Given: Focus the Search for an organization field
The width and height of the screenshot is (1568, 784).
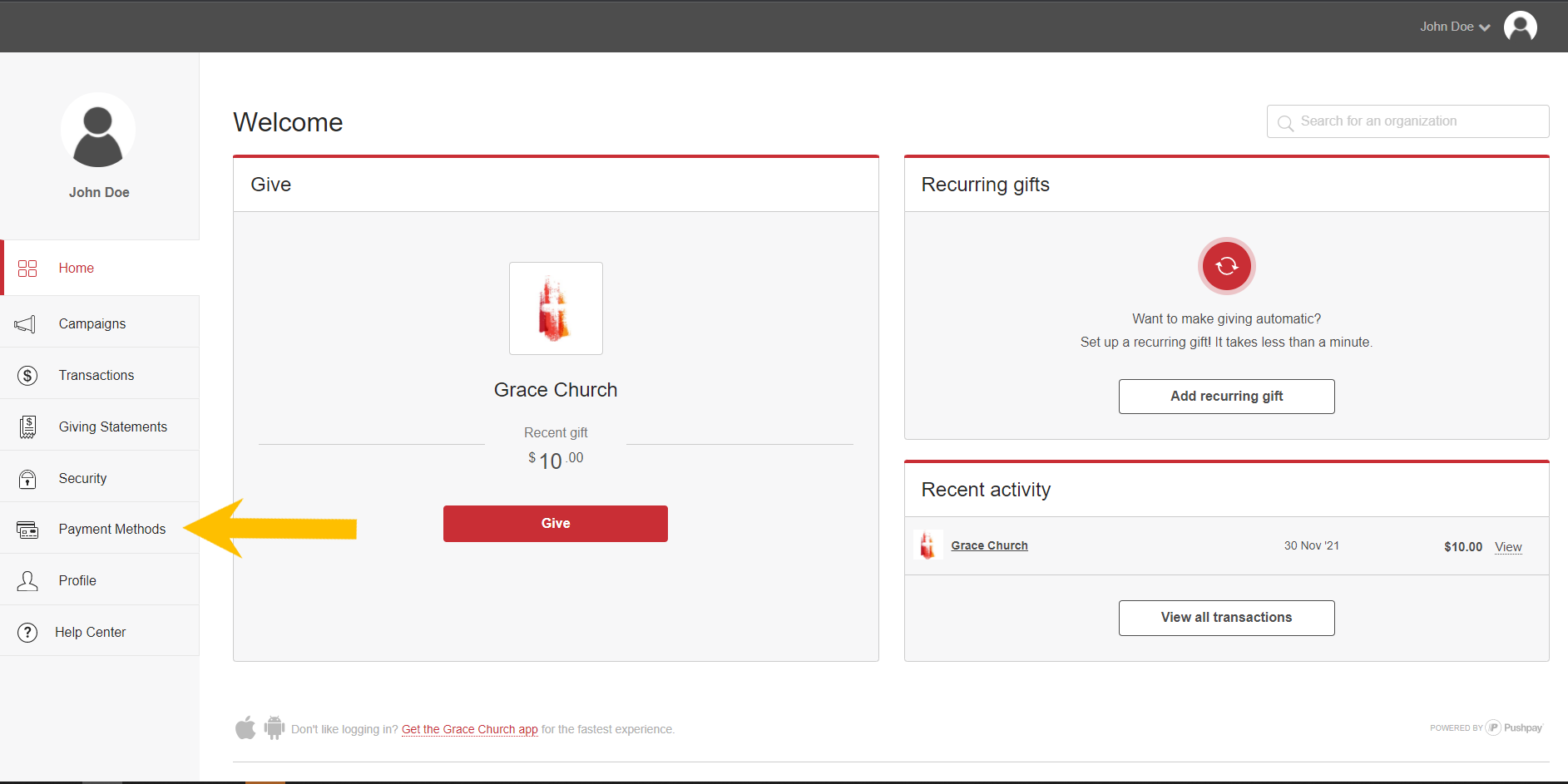Looking at the screenshot, I should pyautogui.click(x=1407, y=121).
